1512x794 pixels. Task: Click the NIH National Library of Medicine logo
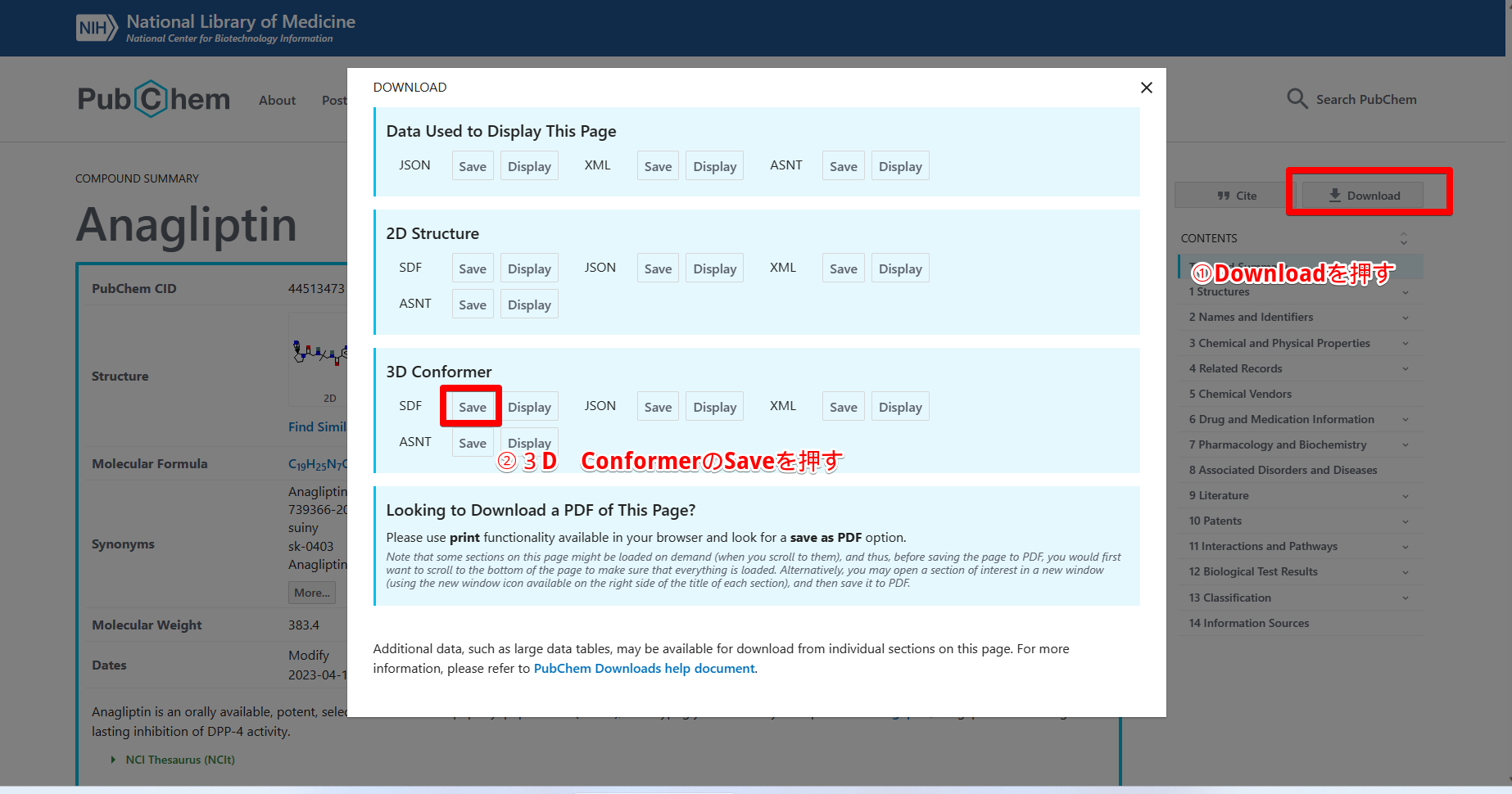(216, 28)
